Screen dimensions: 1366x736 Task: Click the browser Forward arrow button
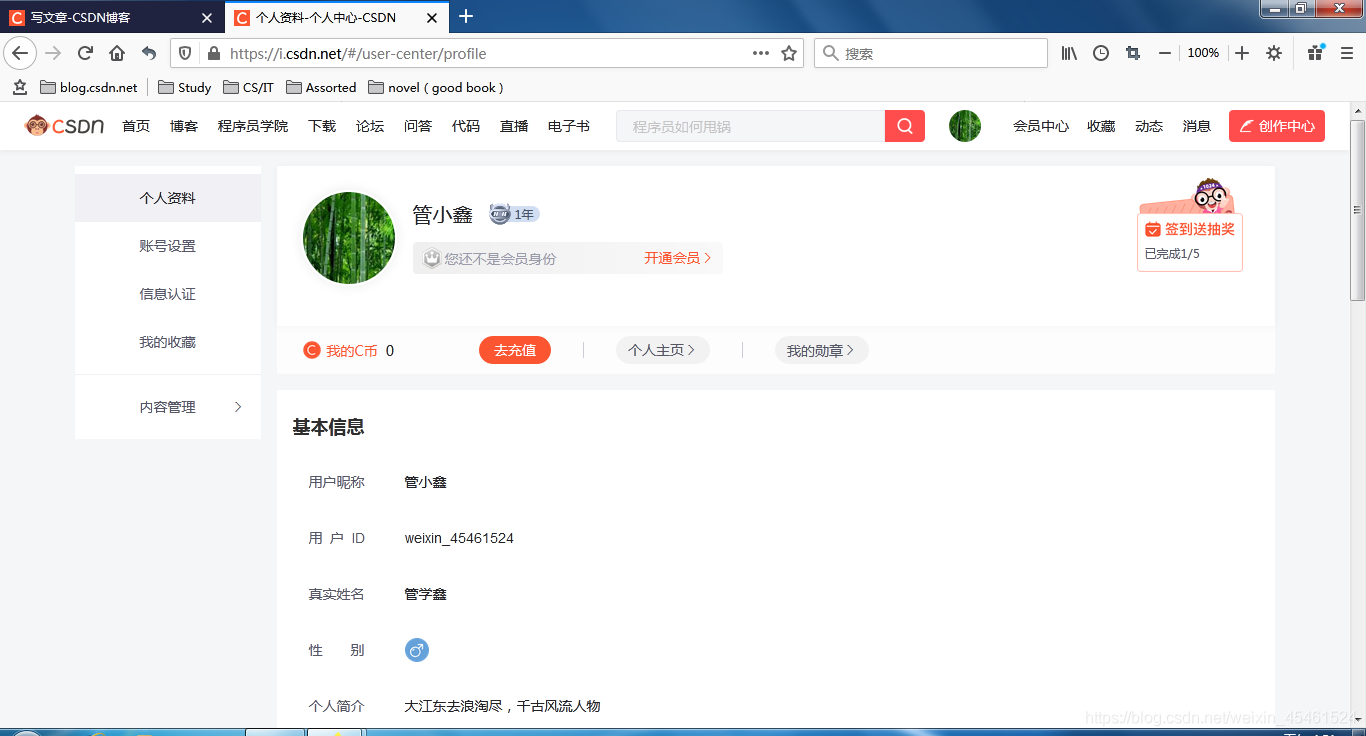(54, 53)
